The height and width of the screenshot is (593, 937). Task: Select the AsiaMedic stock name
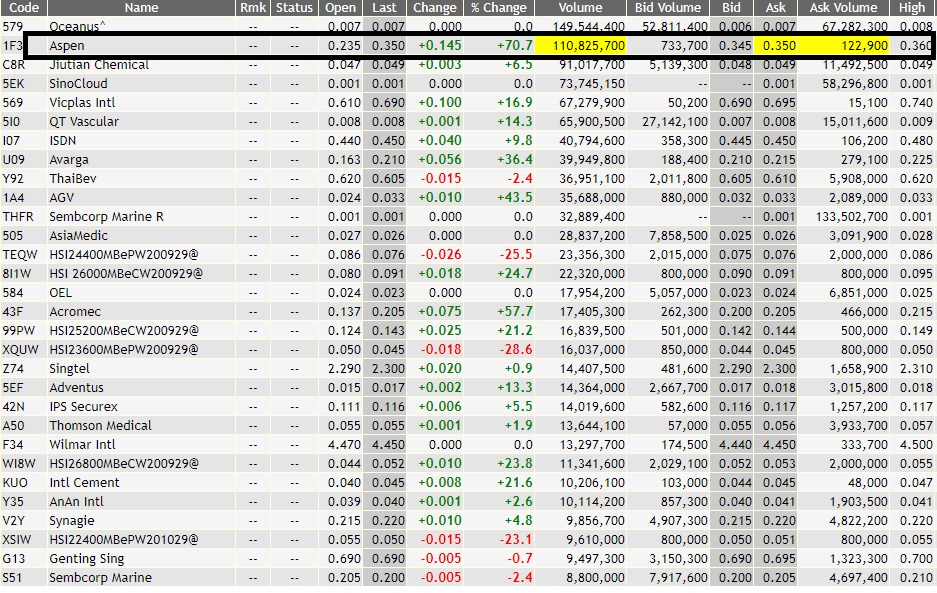click(78, 236)
